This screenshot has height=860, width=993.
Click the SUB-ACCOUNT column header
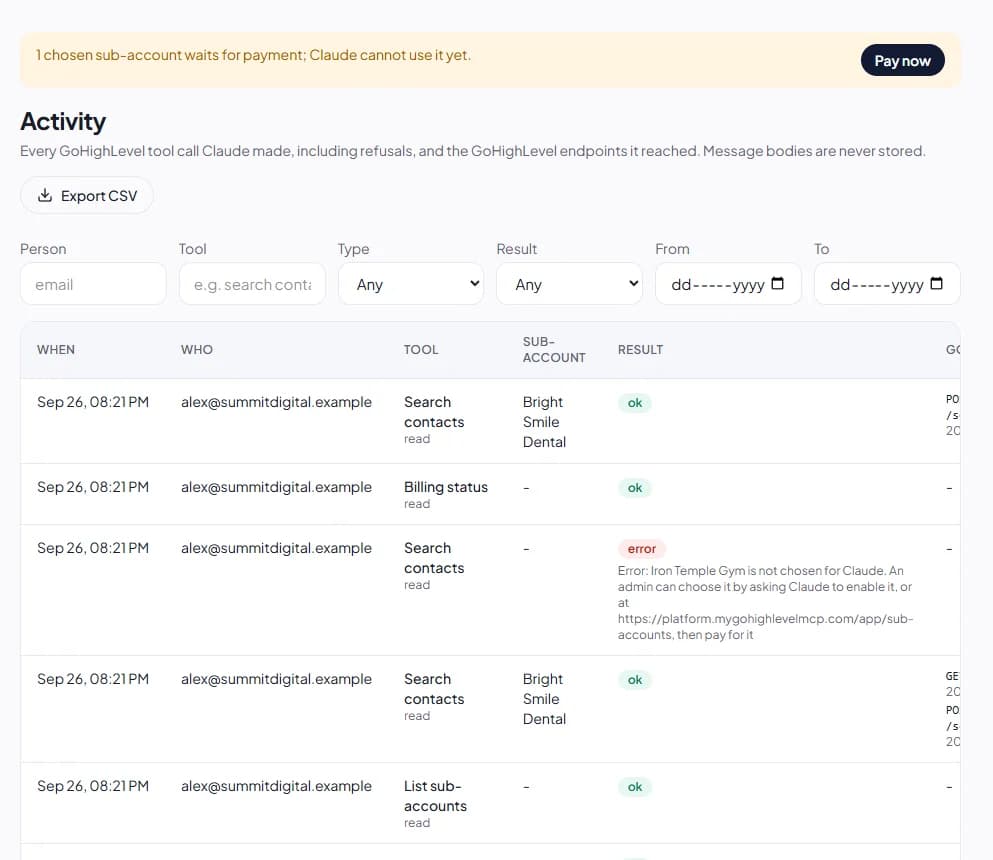[554, 350]
